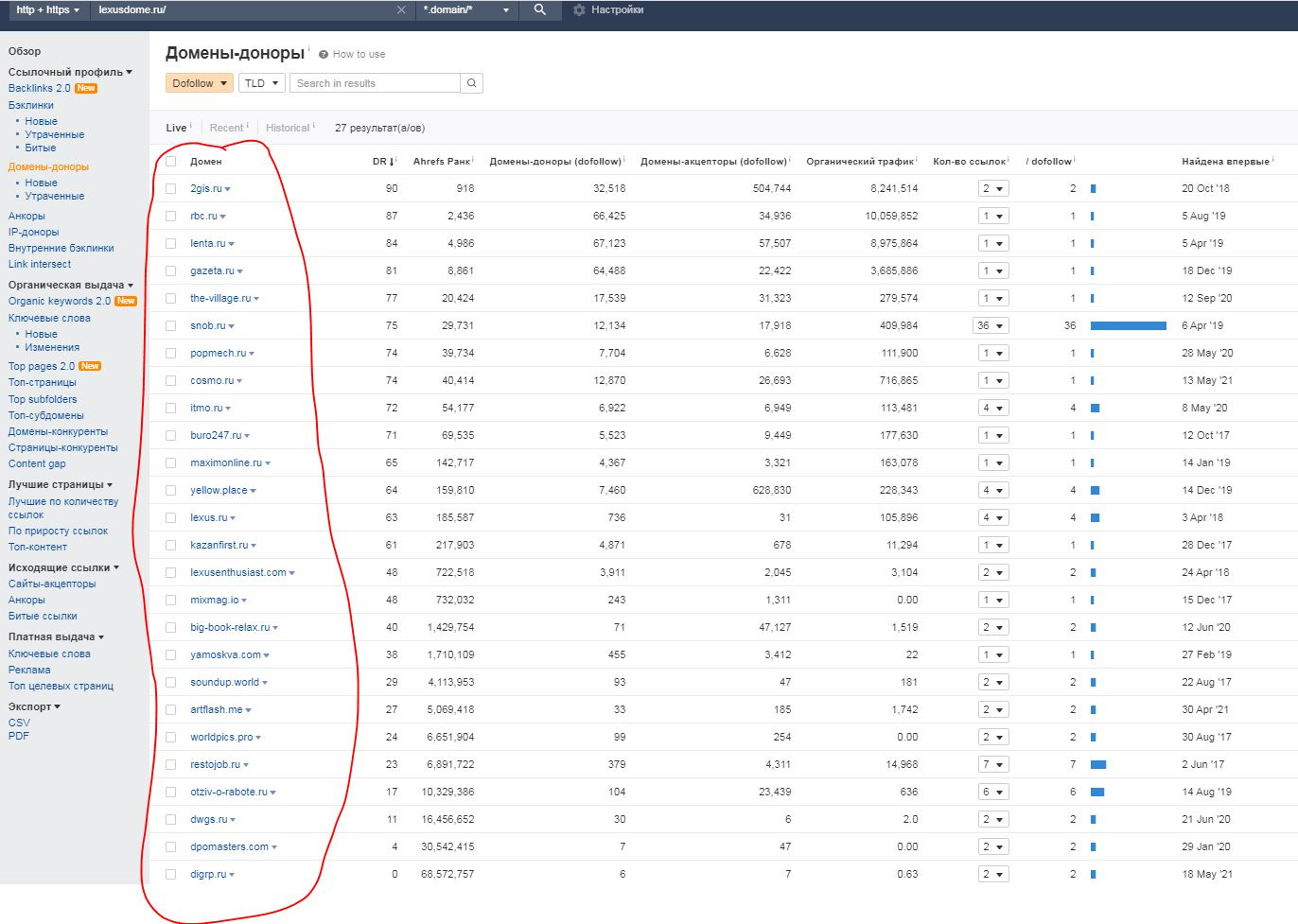The height and width of the screenshot is (924, 1298).
Task: Expand links count dropdown for restojob.ru
Action: click(992, 764)
